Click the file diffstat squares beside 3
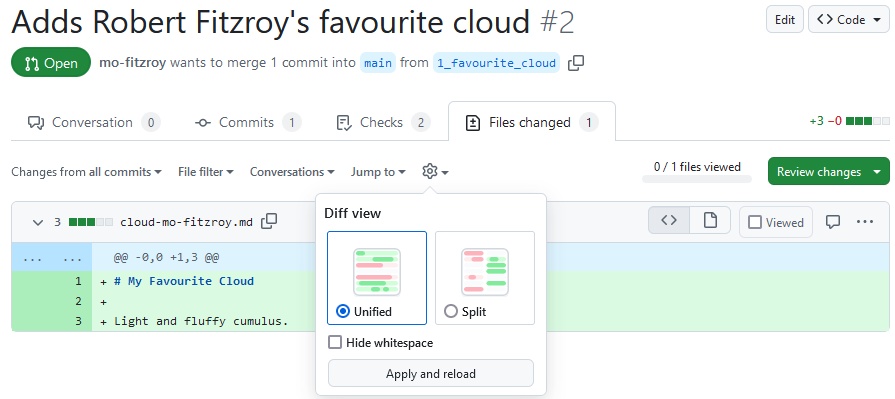The height and width of the screenshot is (399, 895). [x=91, y=223]
